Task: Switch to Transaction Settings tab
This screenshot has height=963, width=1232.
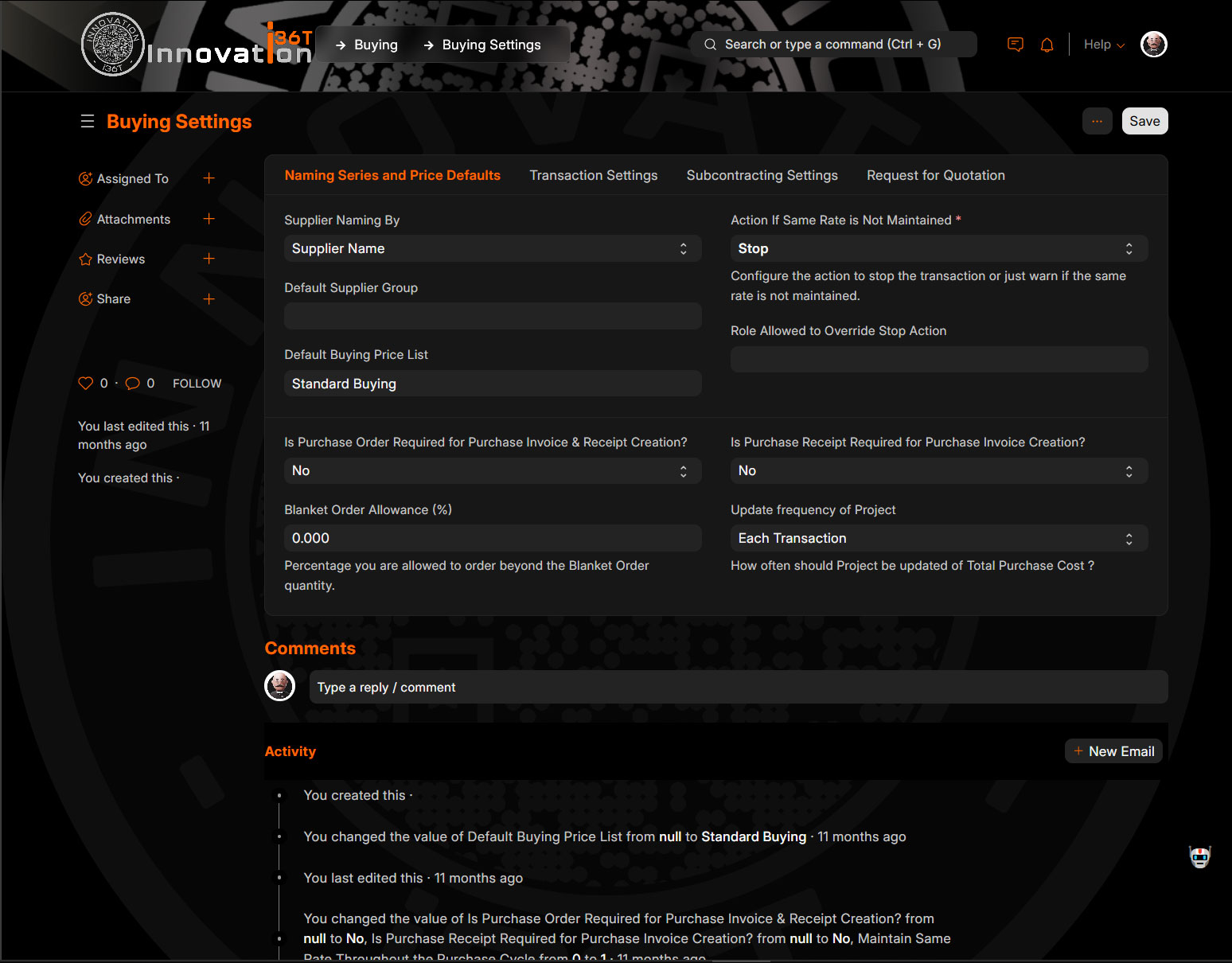Action: [x=593, y=175]
